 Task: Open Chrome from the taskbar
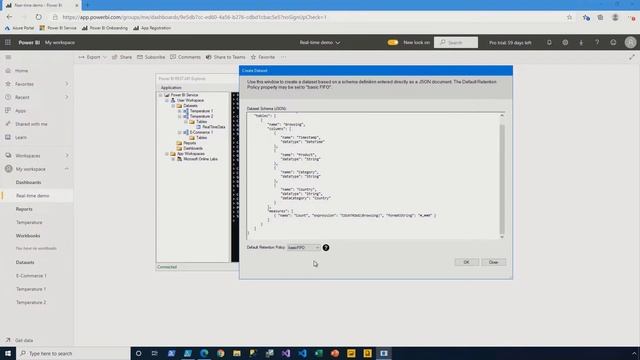(x=220, y=353)
